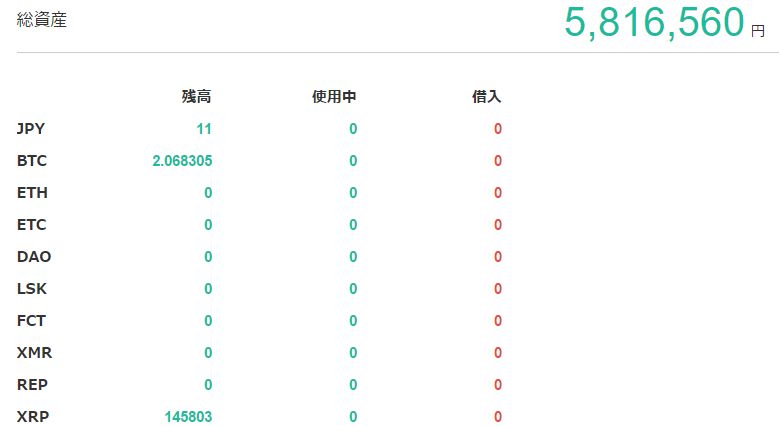Click the red 借入 value in the XRP row
Viewport: 779px width, 426px height.
pyautogui.click(x=497, y=417)
